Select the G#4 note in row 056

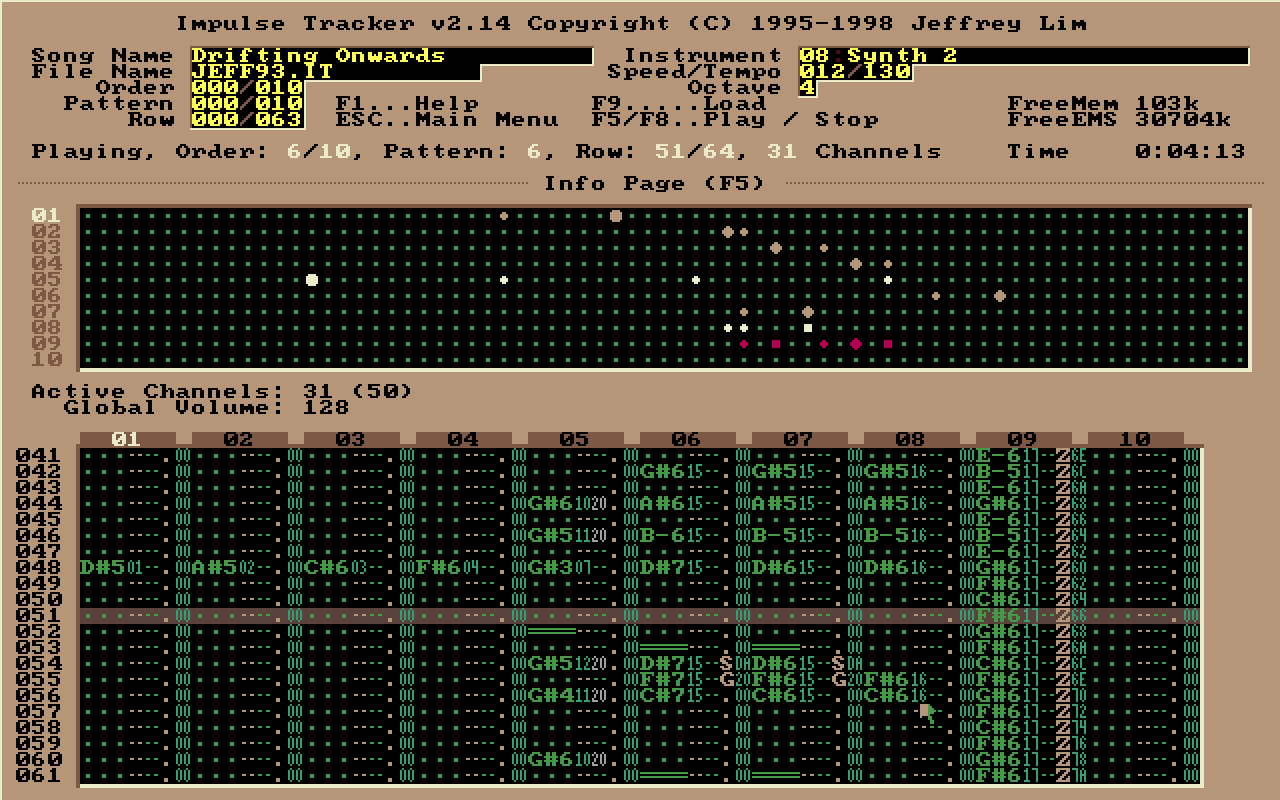click(551, 696)
